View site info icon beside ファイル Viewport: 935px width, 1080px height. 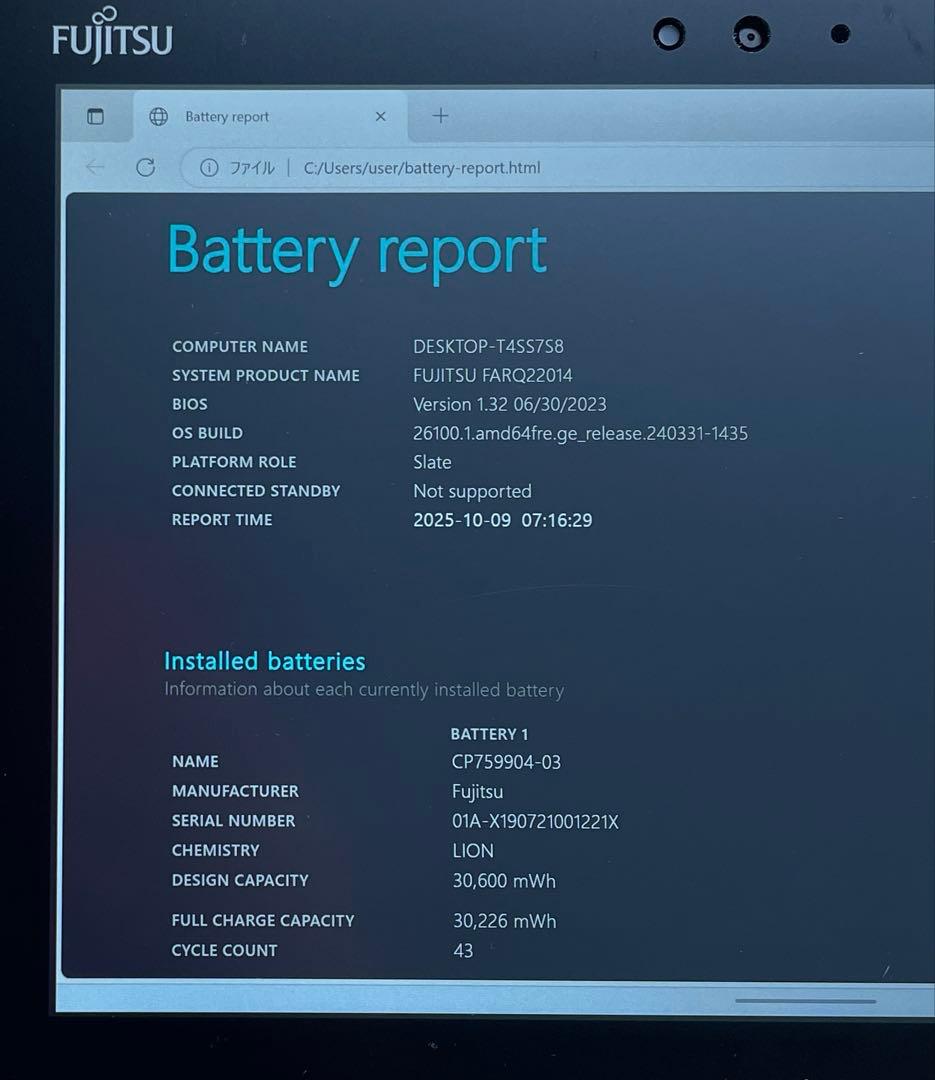click(209, 167)
